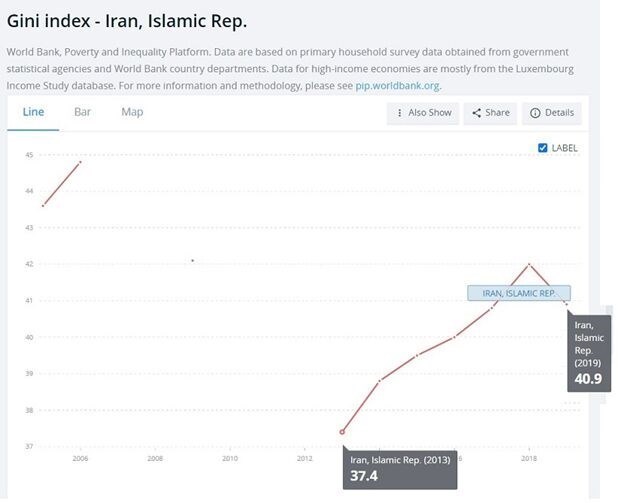Viewport: 618px width, 503px height.
Task: Click the 2018 peak data point
Action: tap(529, 264)
